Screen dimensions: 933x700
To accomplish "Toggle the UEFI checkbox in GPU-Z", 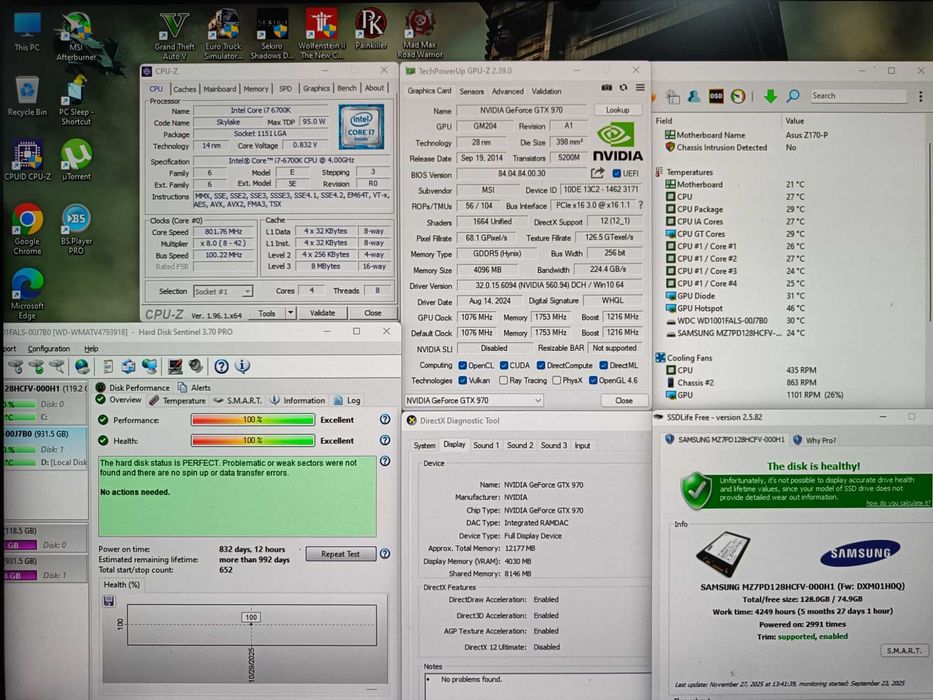I will 616,173.
